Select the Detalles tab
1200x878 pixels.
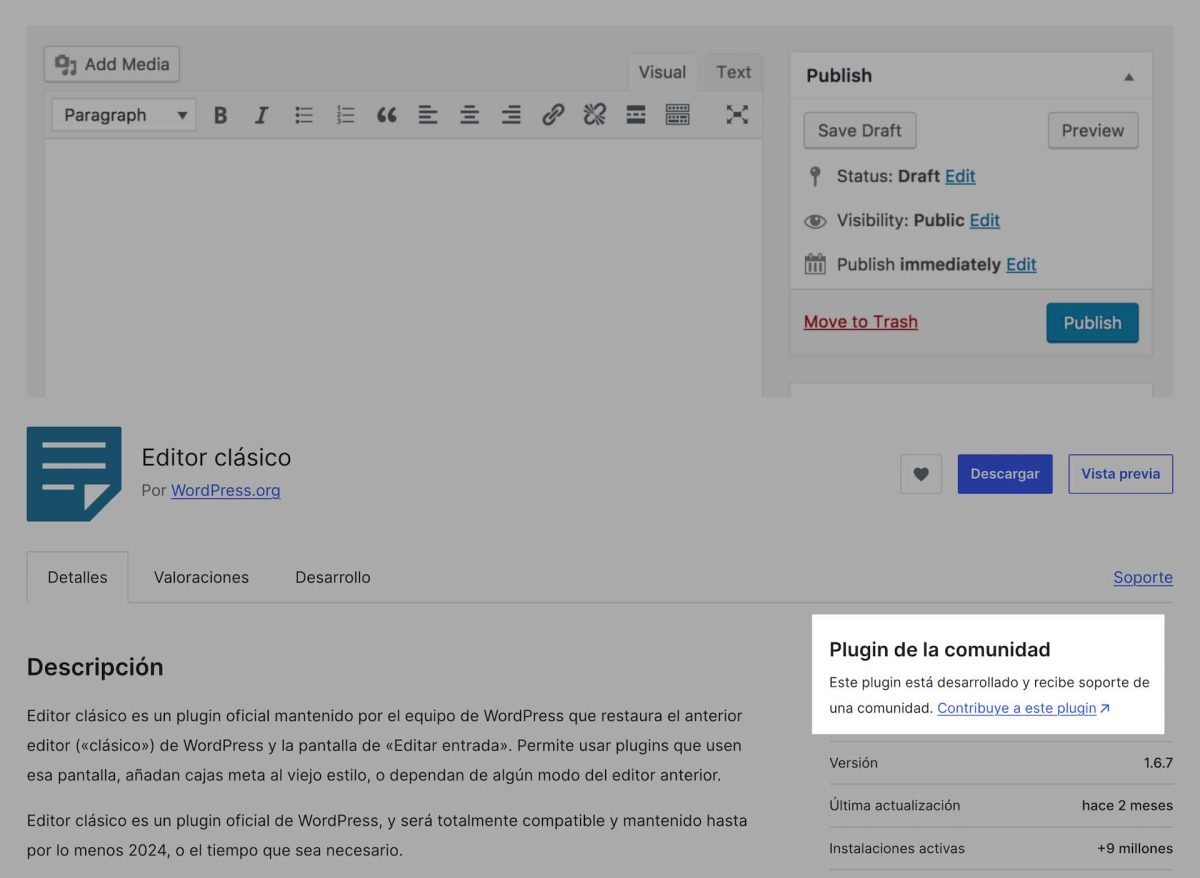pyautogui.click(x=77, y=577)
